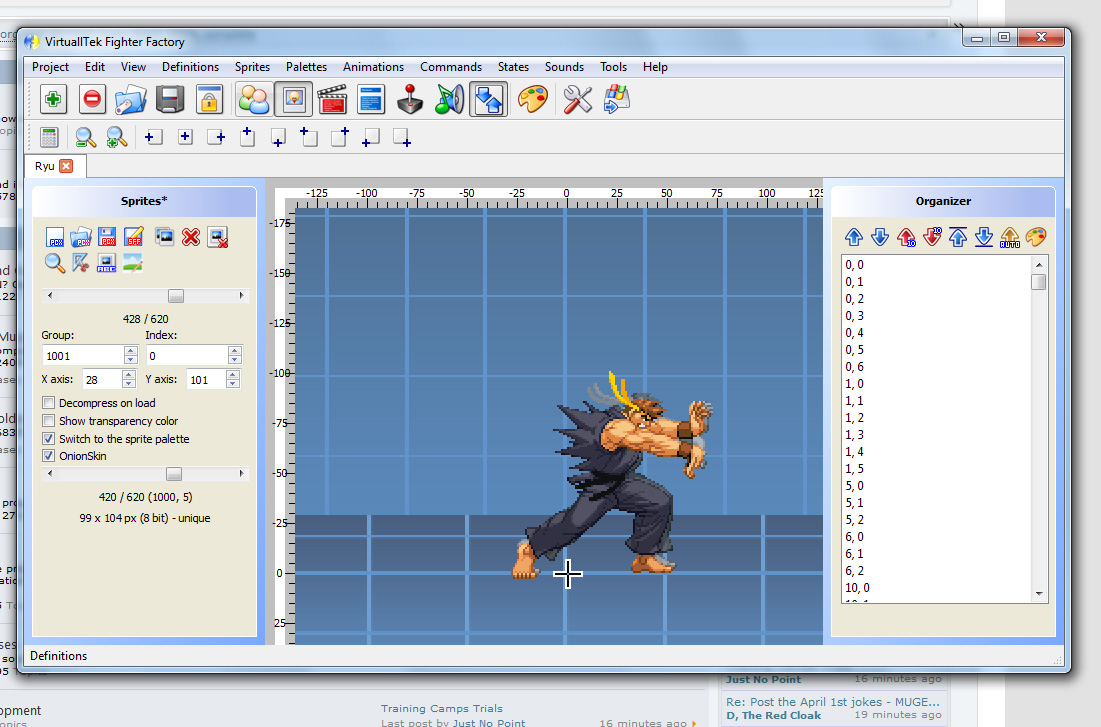Click the crop sprite scissors icon
This screenshot has height=727, width=1101.
click(81, 263)
